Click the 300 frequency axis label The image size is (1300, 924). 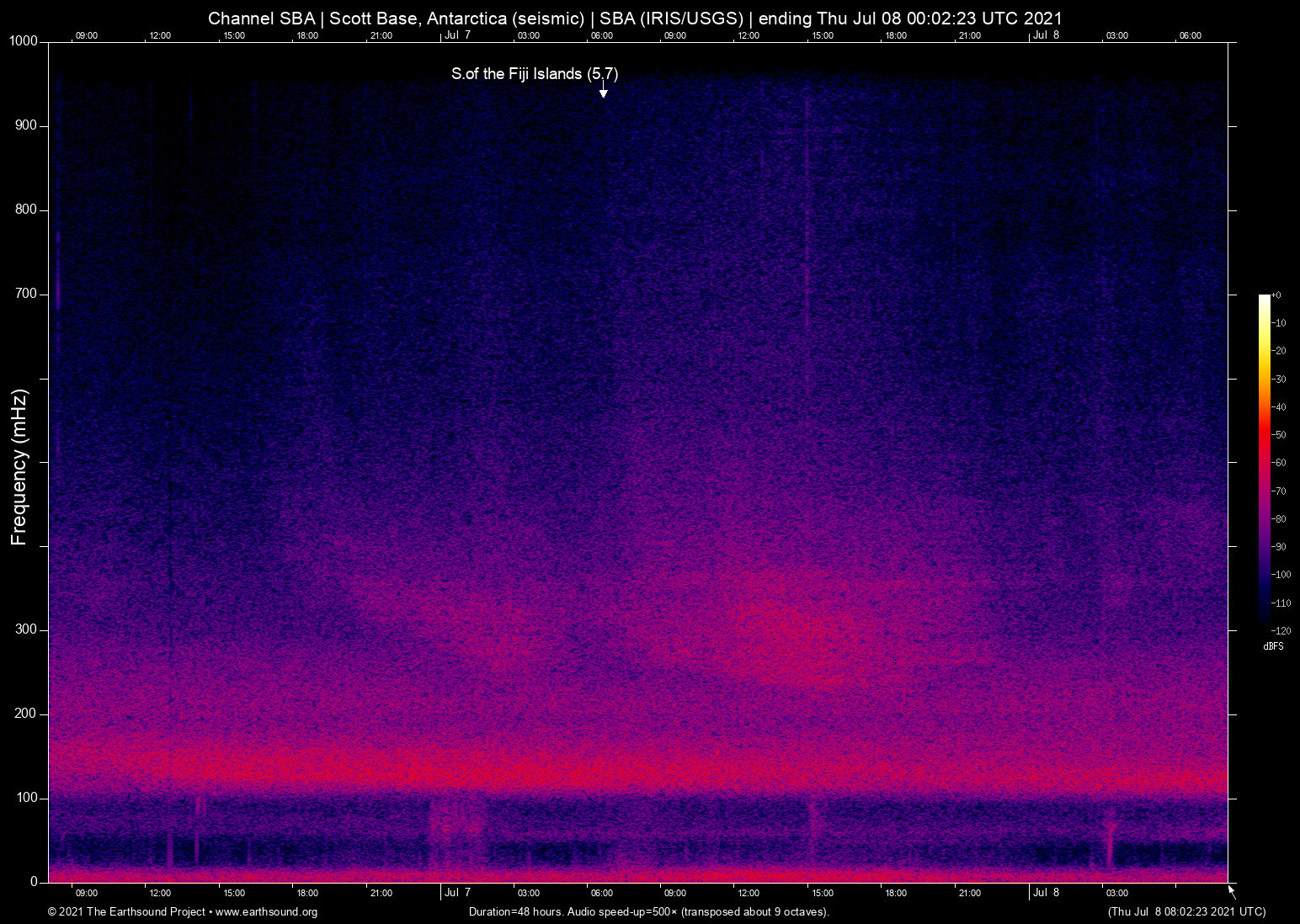[x=26, y=629]
